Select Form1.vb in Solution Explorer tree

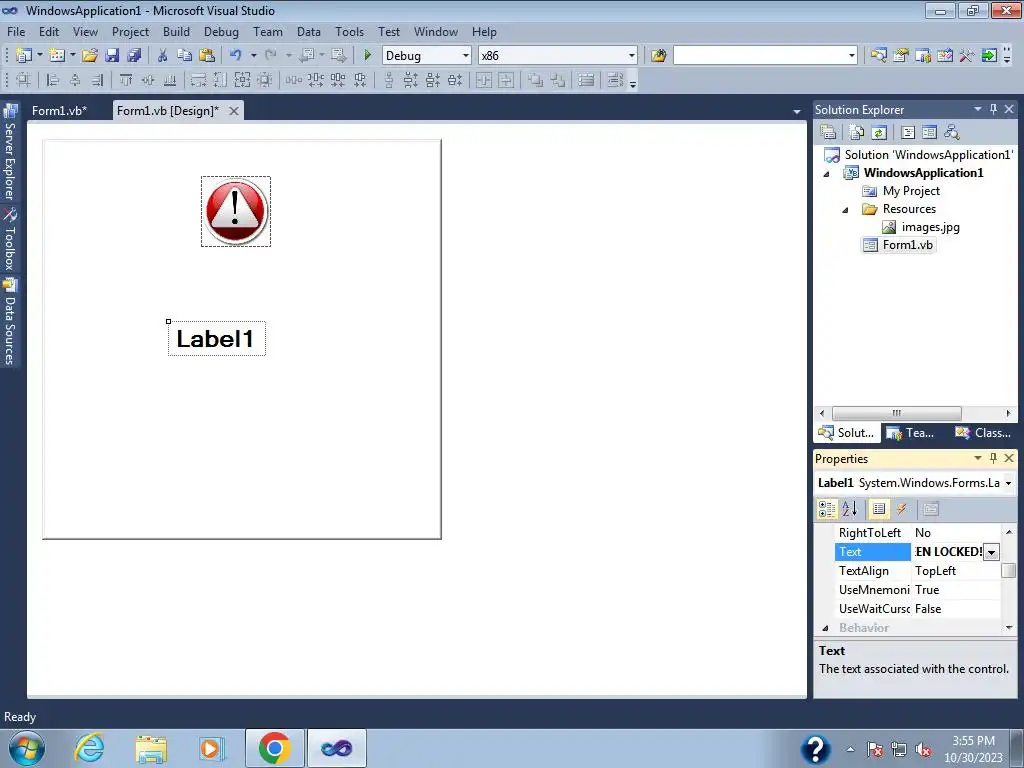coord(907,245)
